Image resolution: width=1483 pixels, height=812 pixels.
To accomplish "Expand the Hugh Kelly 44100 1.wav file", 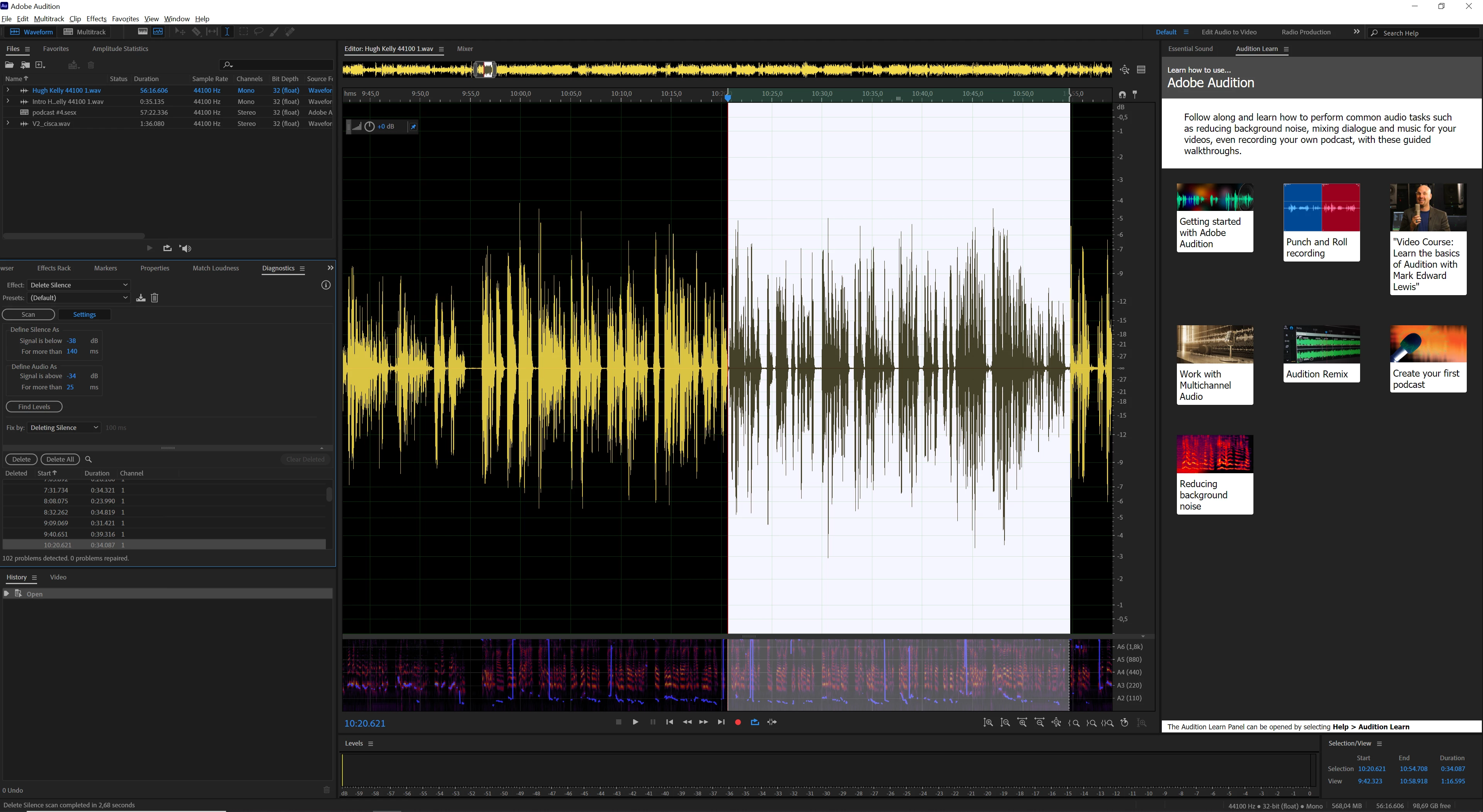I will point(7,90).
